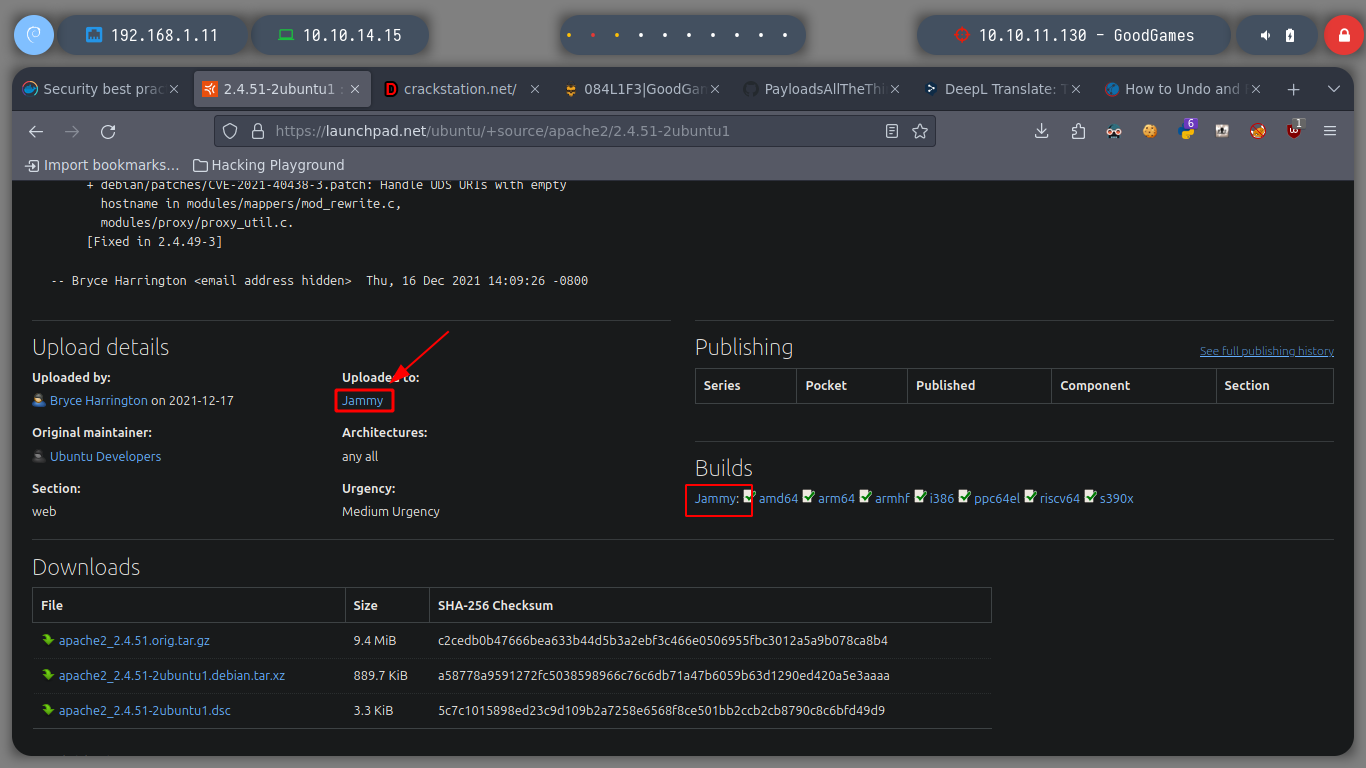
Task: Click the SHA-256 checksum of the .dsc file
Action: (661, 710)
